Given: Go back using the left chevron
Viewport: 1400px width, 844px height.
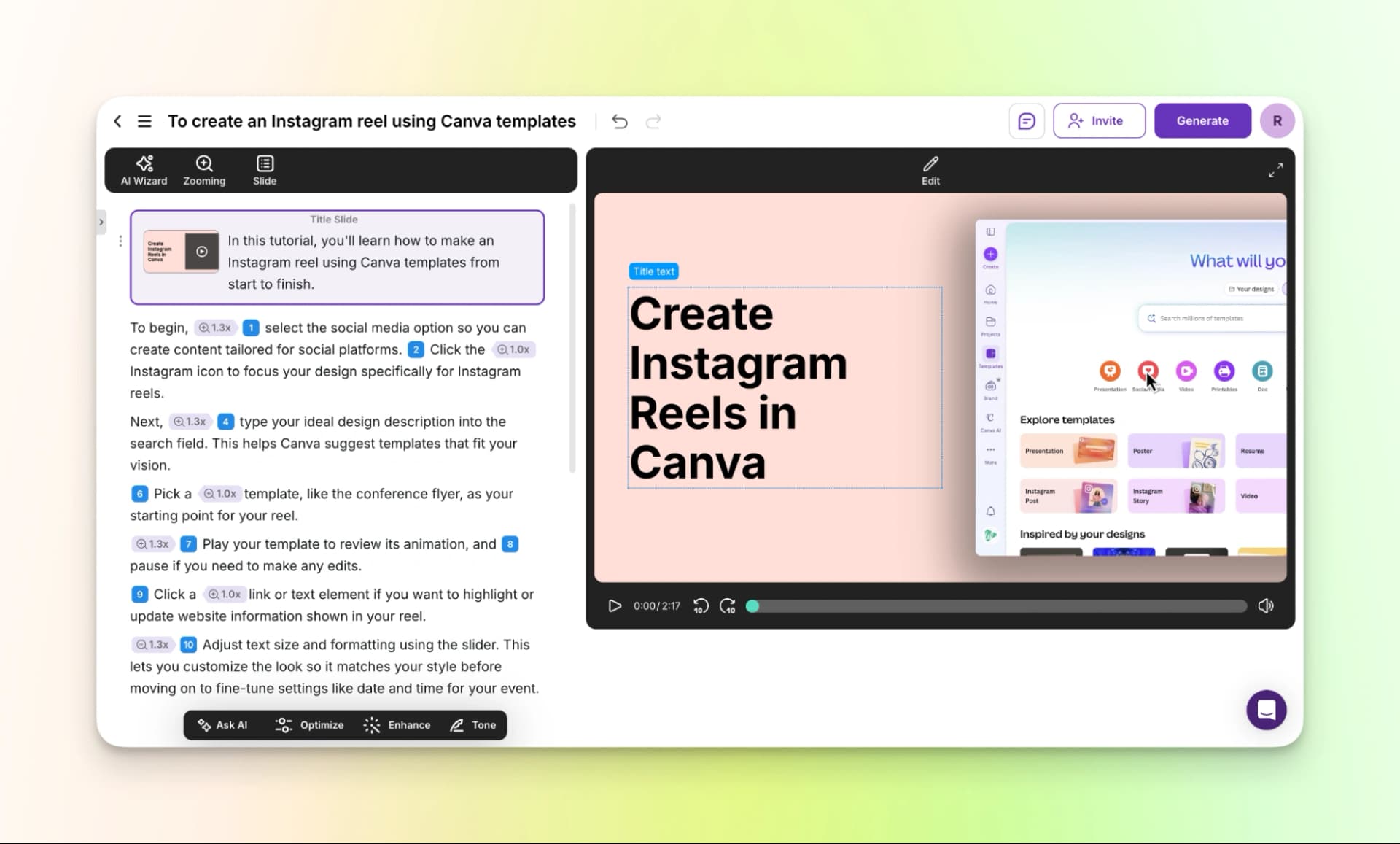Looking at the screenshot, I should pos(117,121).
